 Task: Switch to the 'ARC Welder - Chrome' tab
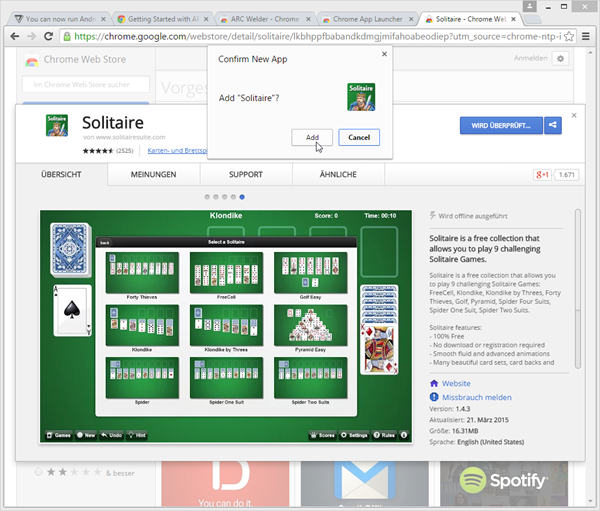(x=266, y=19)
